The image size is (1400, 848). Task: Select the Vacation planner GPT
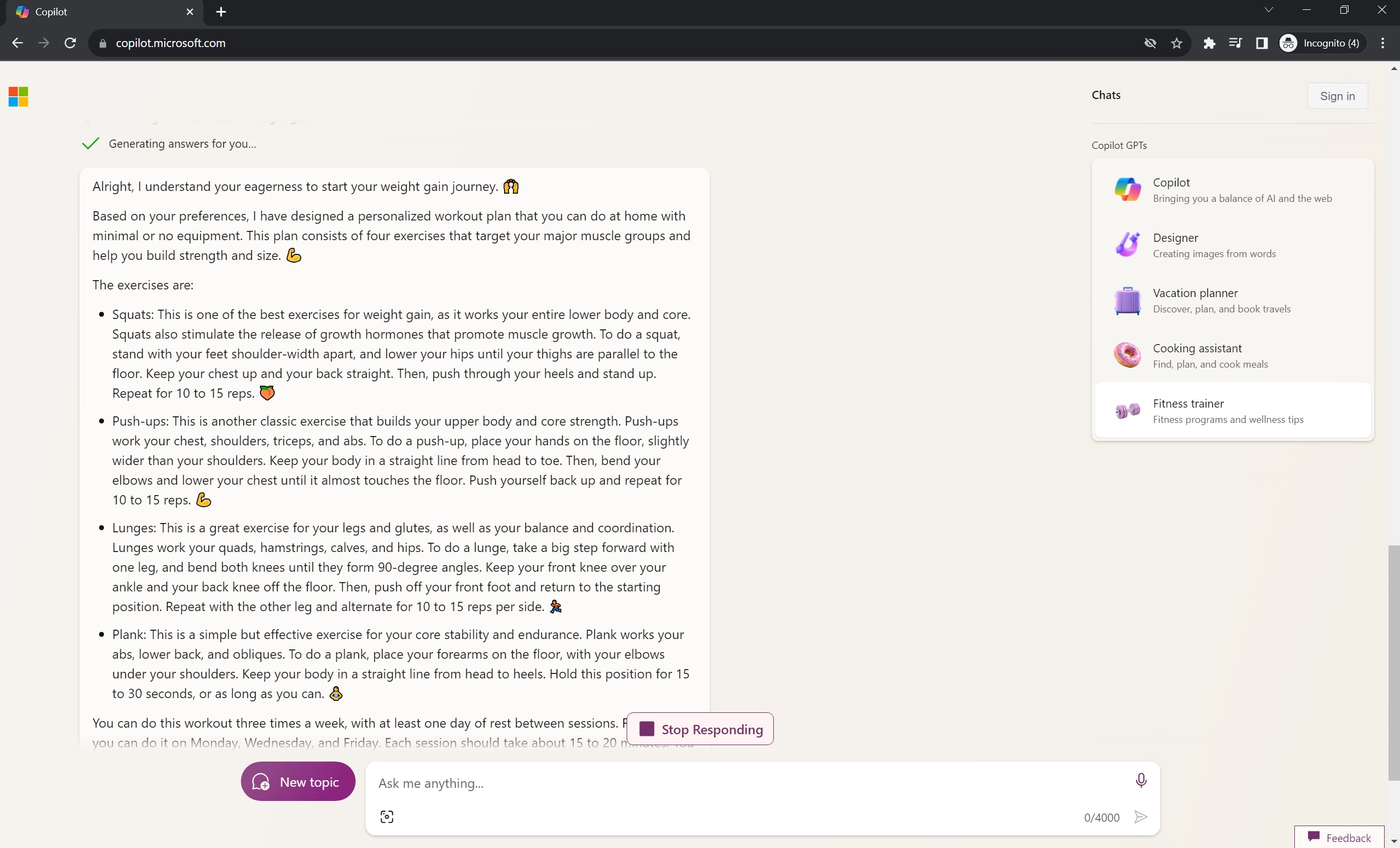[x=1233, y=300]
